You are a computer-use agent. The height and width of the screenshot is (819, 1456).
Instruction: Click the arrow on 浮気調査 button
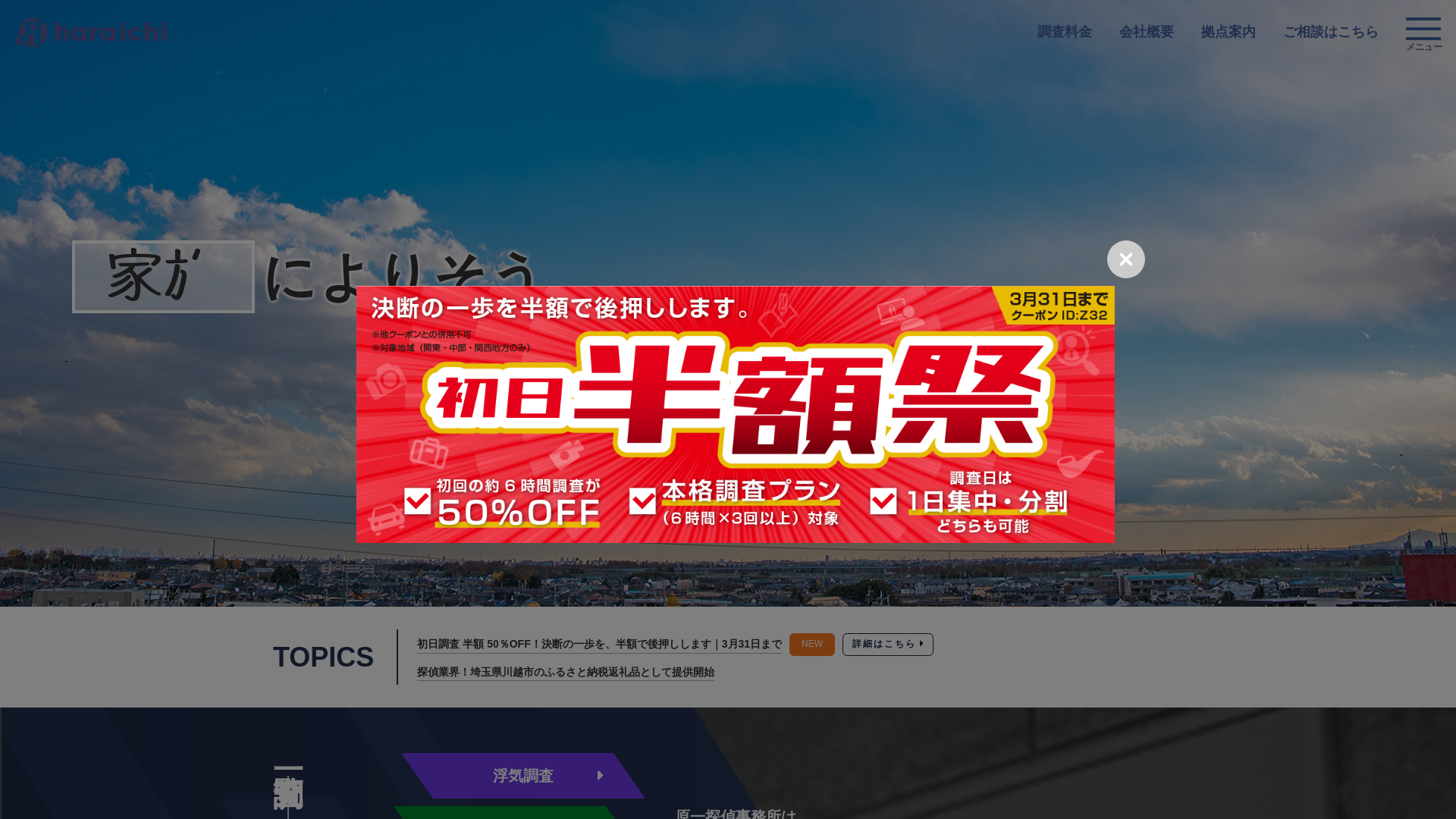pos(600,776)
